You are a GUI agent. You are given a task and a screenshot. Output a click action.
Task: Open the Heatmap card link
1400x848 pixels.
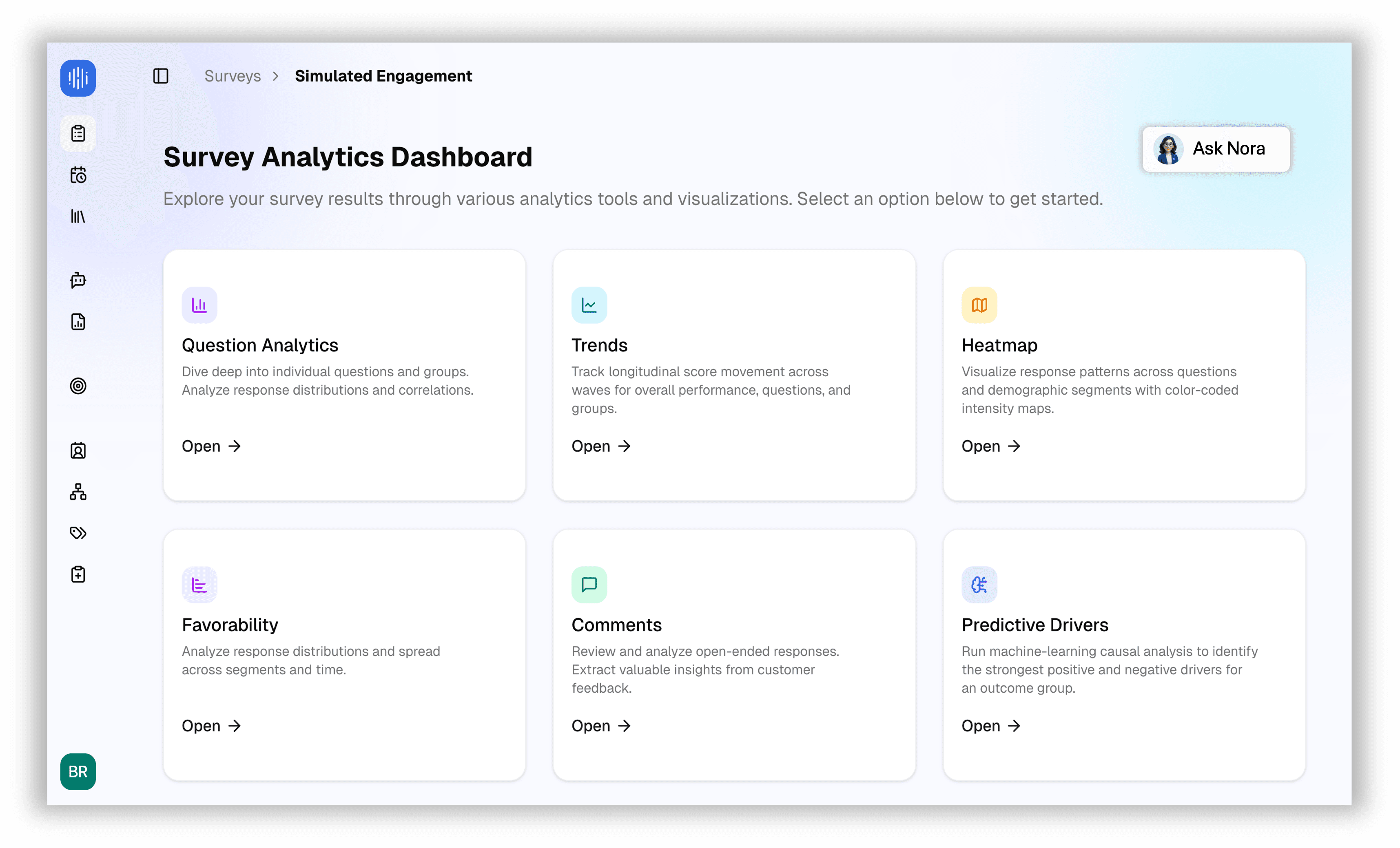coord(991,446)
